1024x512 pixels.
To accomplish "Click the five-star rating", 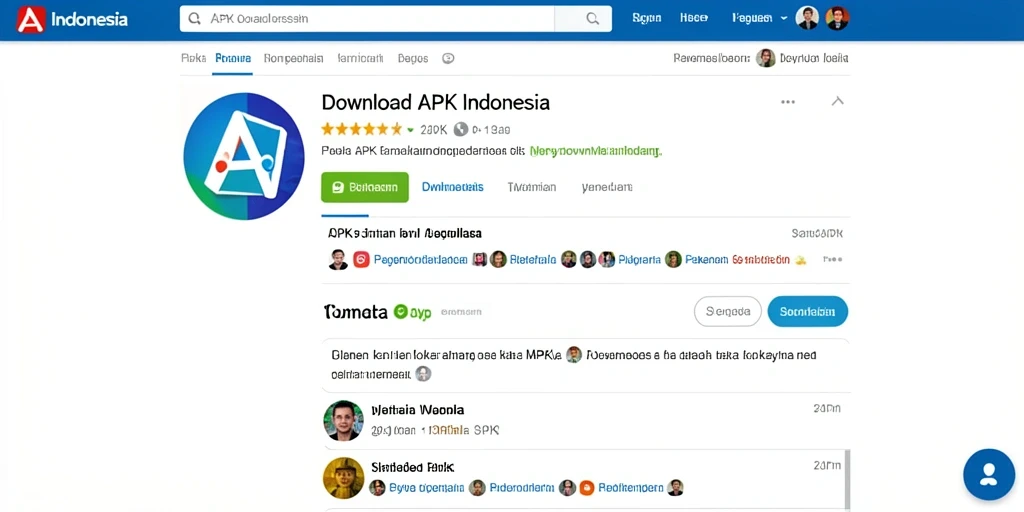I will [x=361, y=129].
